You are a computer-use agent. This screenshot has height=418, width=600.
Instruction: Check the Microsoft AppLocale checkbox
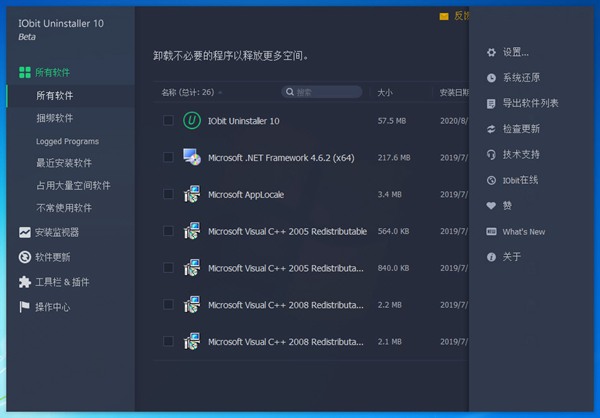pyautogui.click(x=168, y=194)
